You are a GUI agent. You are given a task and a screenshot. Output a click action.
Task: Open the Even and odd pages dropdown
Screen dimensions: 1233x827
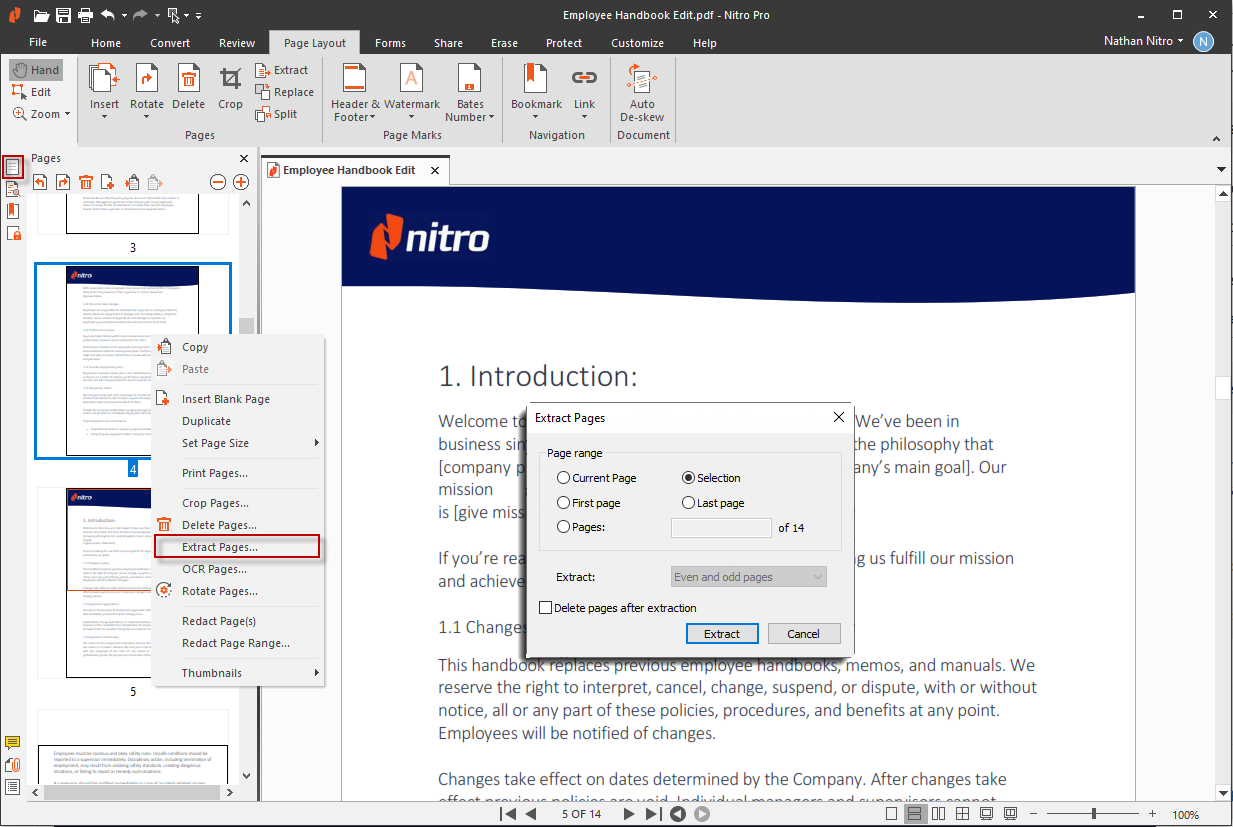[749, 577]
